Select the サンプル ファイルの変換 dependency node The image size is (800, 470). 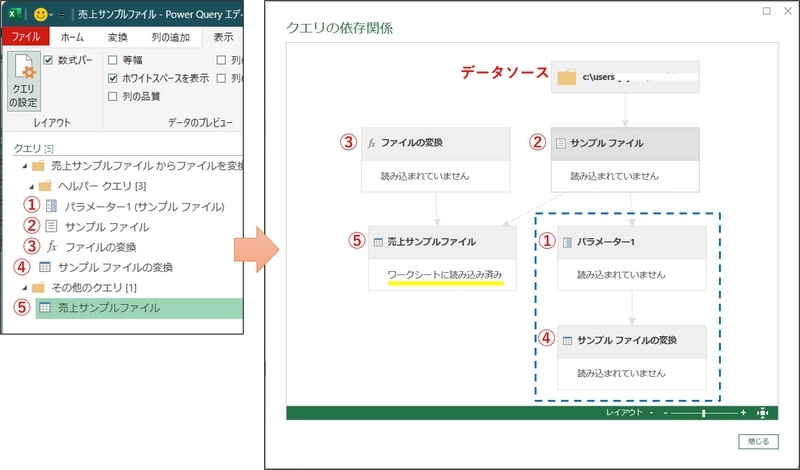point(632,357)
